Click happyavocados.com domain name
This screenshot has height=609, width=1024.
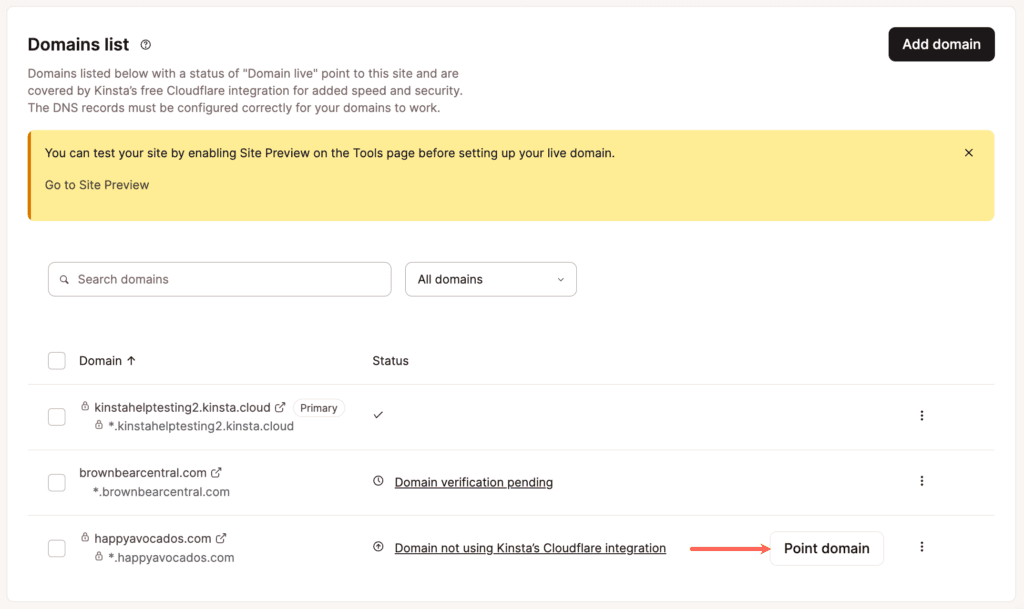pos(153,539)
